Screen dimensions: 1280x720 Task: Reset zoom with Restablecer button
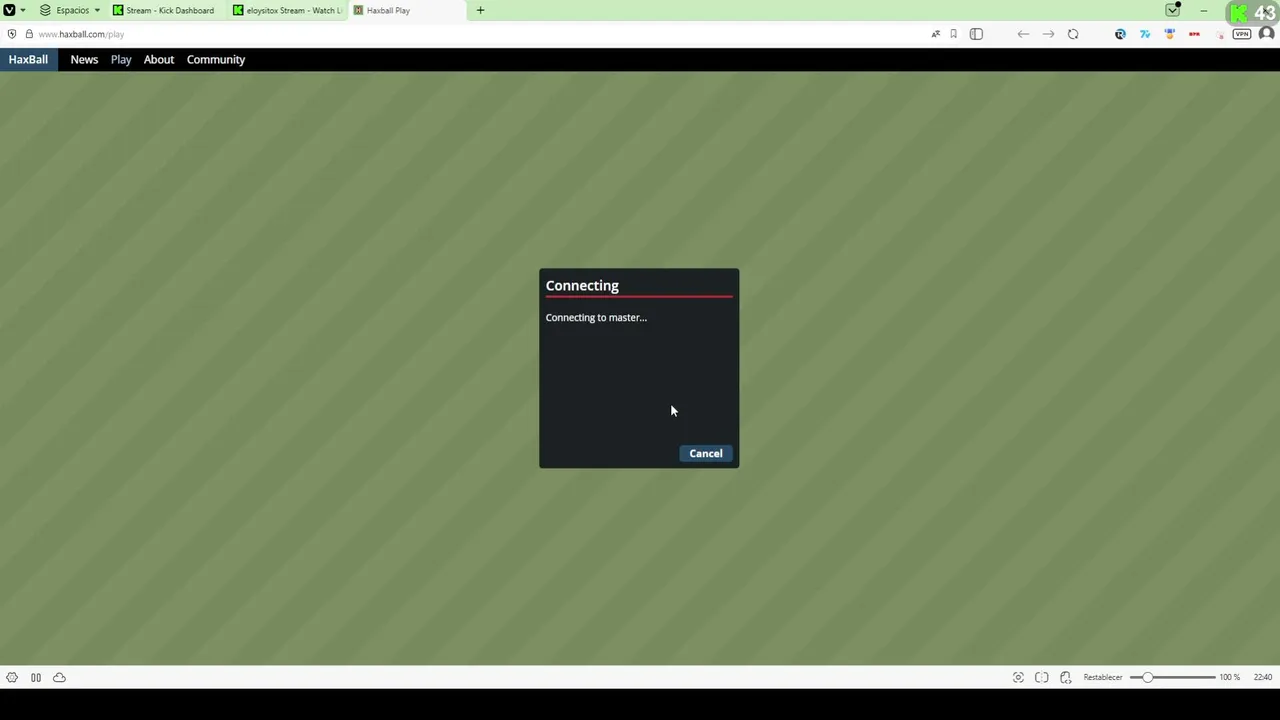[x=1103, y=678]
